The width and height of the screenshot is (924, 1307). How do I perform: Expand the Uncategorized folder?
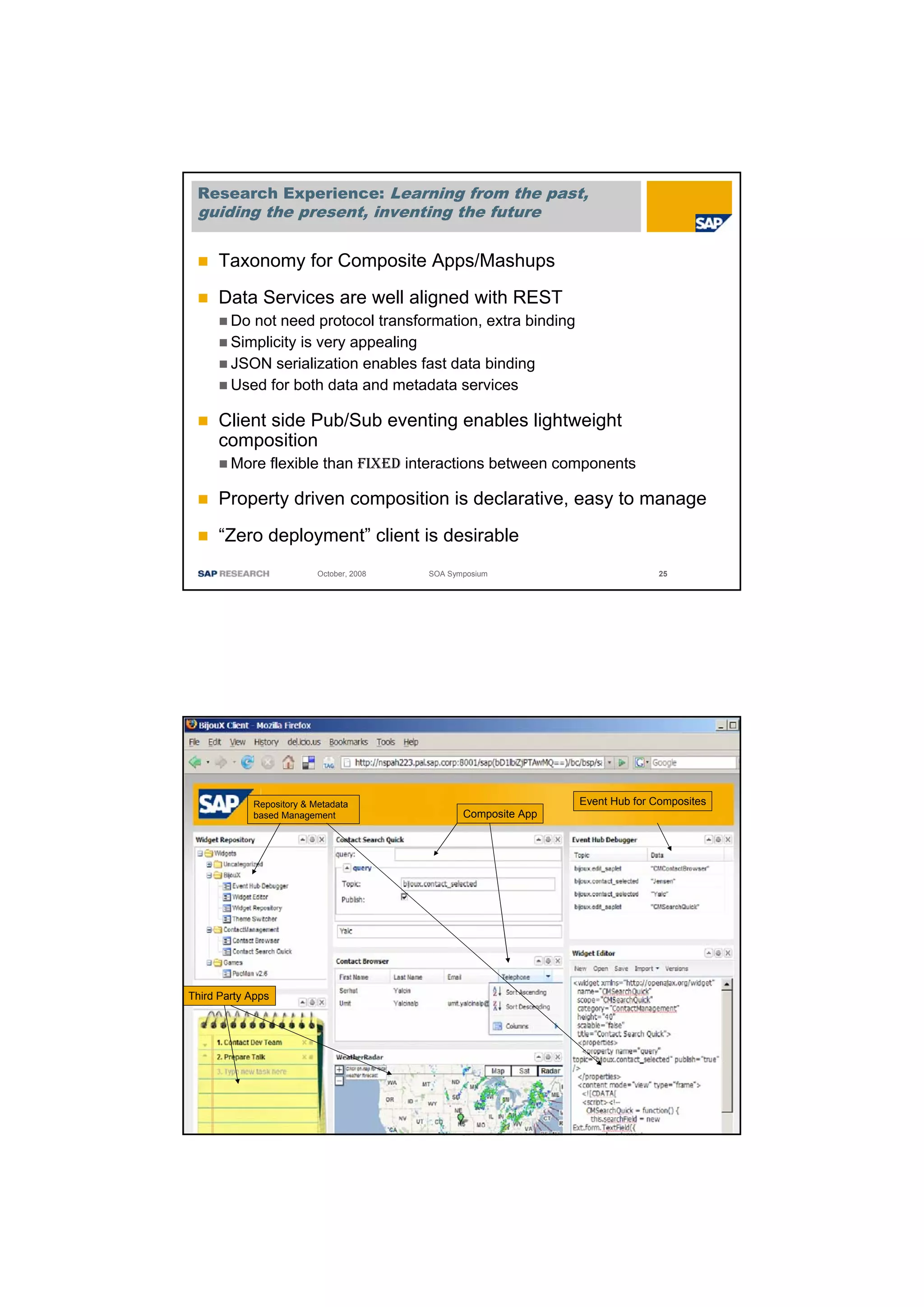[209, 864]
